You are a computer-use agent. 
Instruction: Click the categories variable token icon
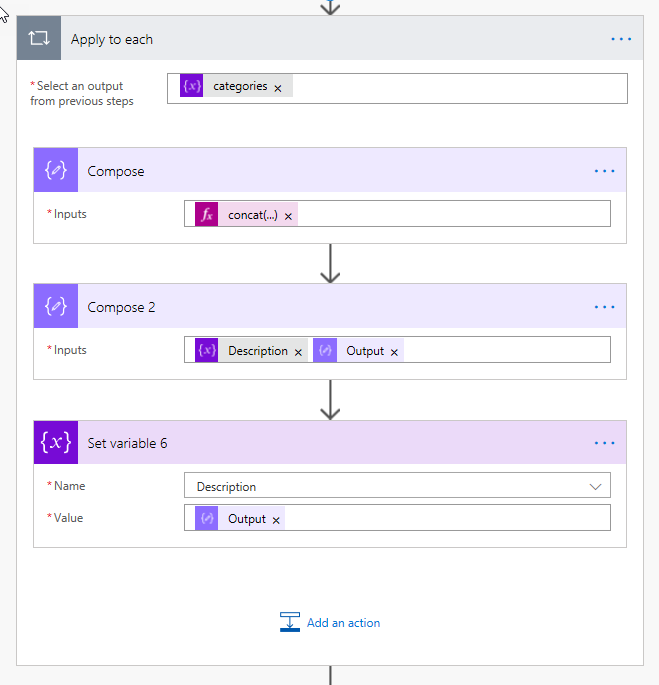pos(192,87)
